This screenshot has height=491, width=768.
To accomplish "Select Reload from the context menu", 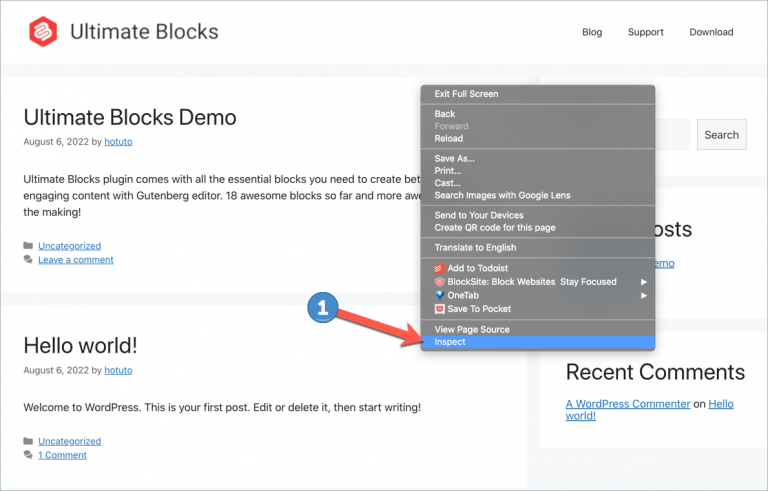I will [448, 139].
